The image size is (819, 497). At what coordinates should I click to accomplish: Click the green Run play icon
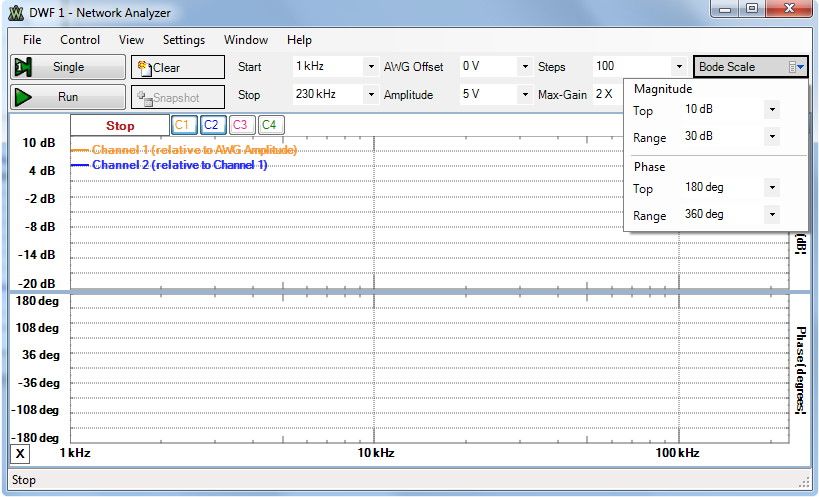coord(24,97)
